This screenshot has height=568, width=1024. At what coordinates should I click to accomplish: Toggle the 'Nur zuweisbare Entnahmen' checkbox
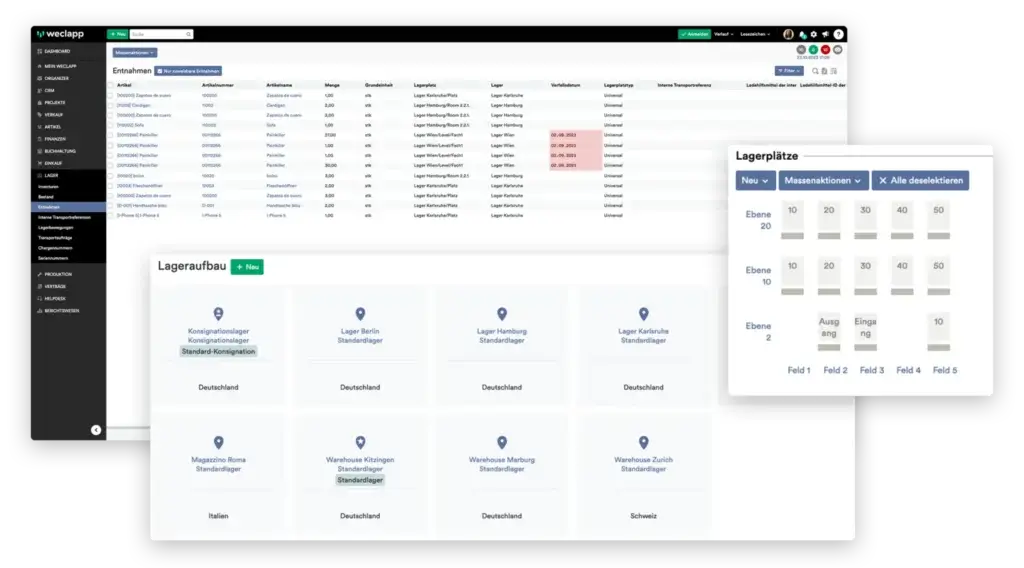point(160,71)
